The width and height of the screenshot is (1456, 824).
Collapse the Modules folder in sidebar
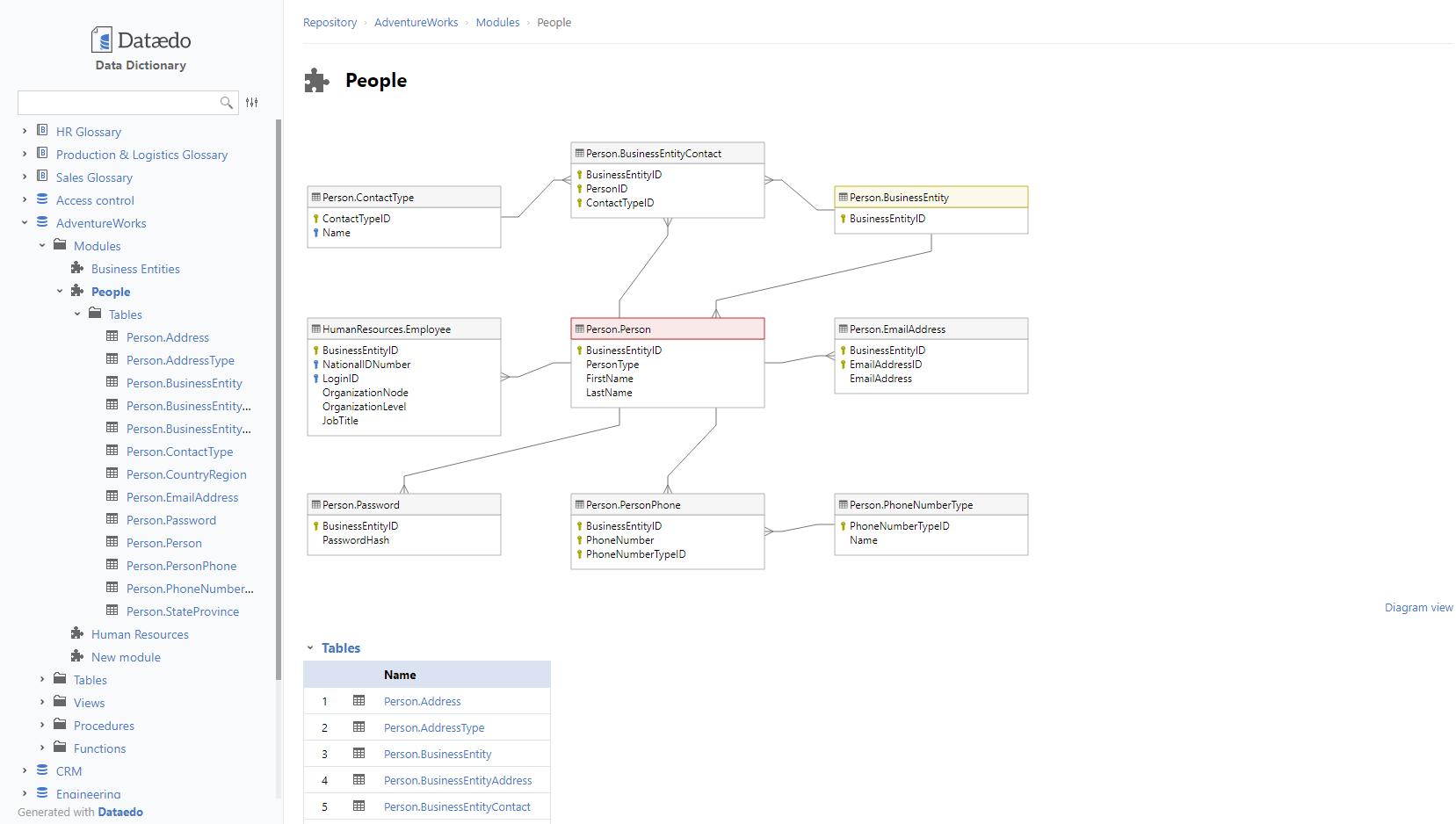click(42, 246)
